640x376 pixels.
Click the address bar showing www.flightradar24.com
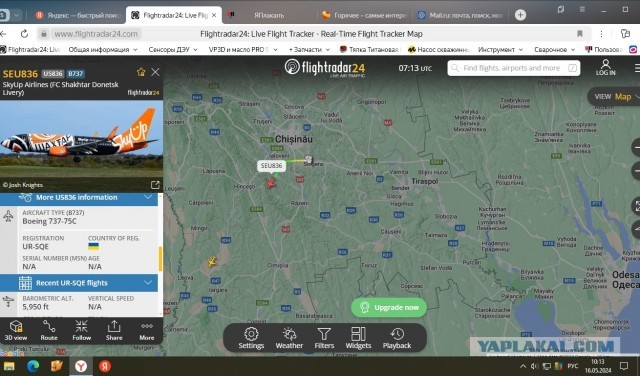pyautogui.click(x=96, y=34)
